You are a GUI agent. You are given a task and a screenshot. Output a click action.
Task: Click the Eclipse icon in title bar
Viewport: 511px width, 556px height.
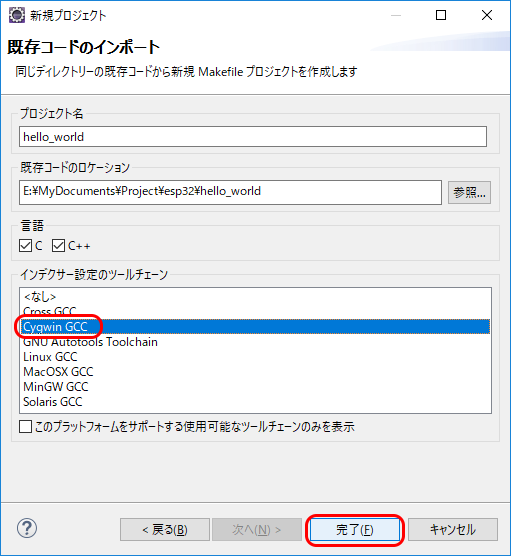17,15
